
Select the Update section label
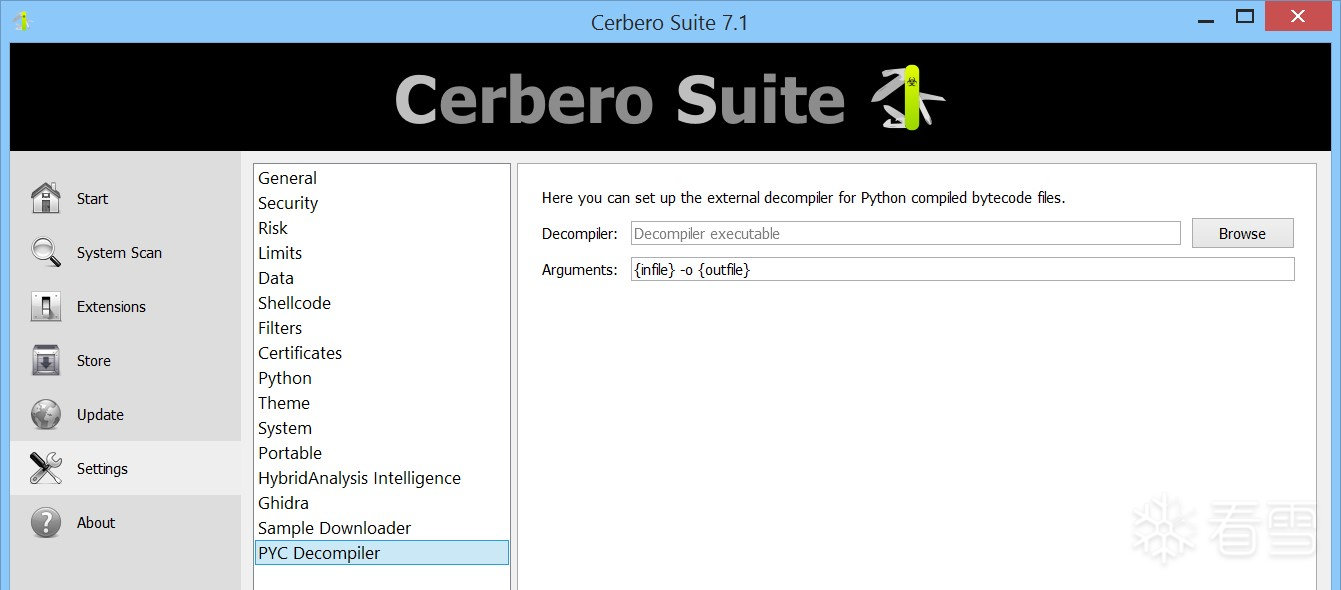coord(100,415)
